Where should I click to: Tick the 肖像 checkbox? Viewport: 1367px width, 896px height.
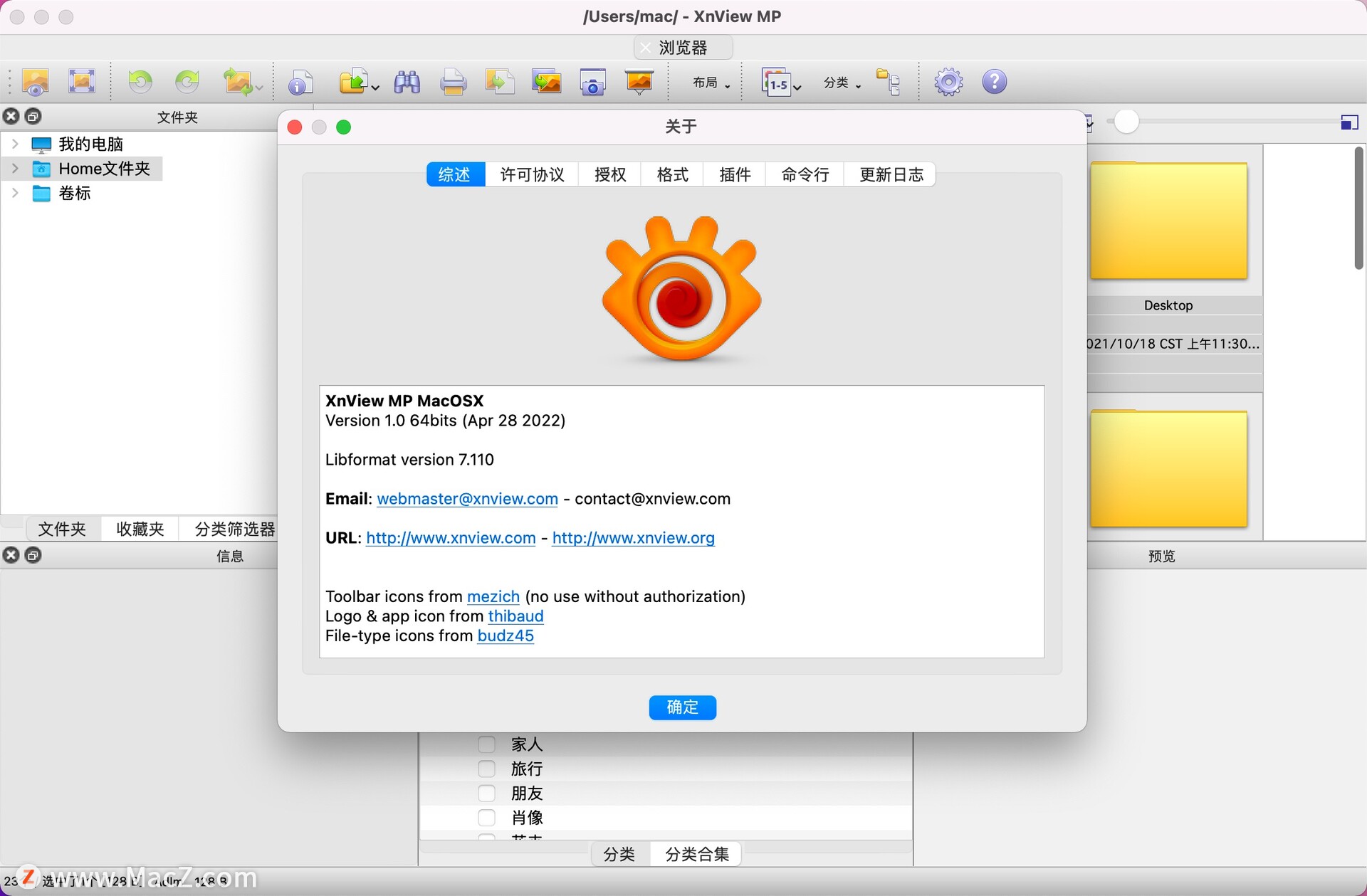(487, 817)
